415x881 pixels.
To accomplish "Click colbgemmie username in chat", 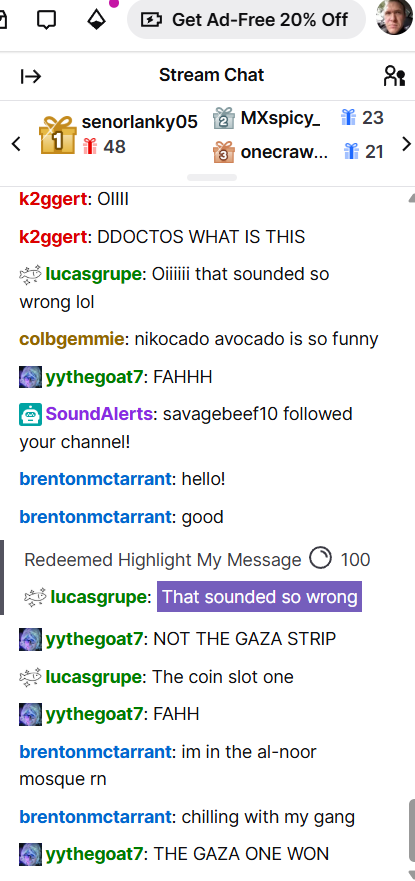I will pyautogui.click(x=72, y=339).
